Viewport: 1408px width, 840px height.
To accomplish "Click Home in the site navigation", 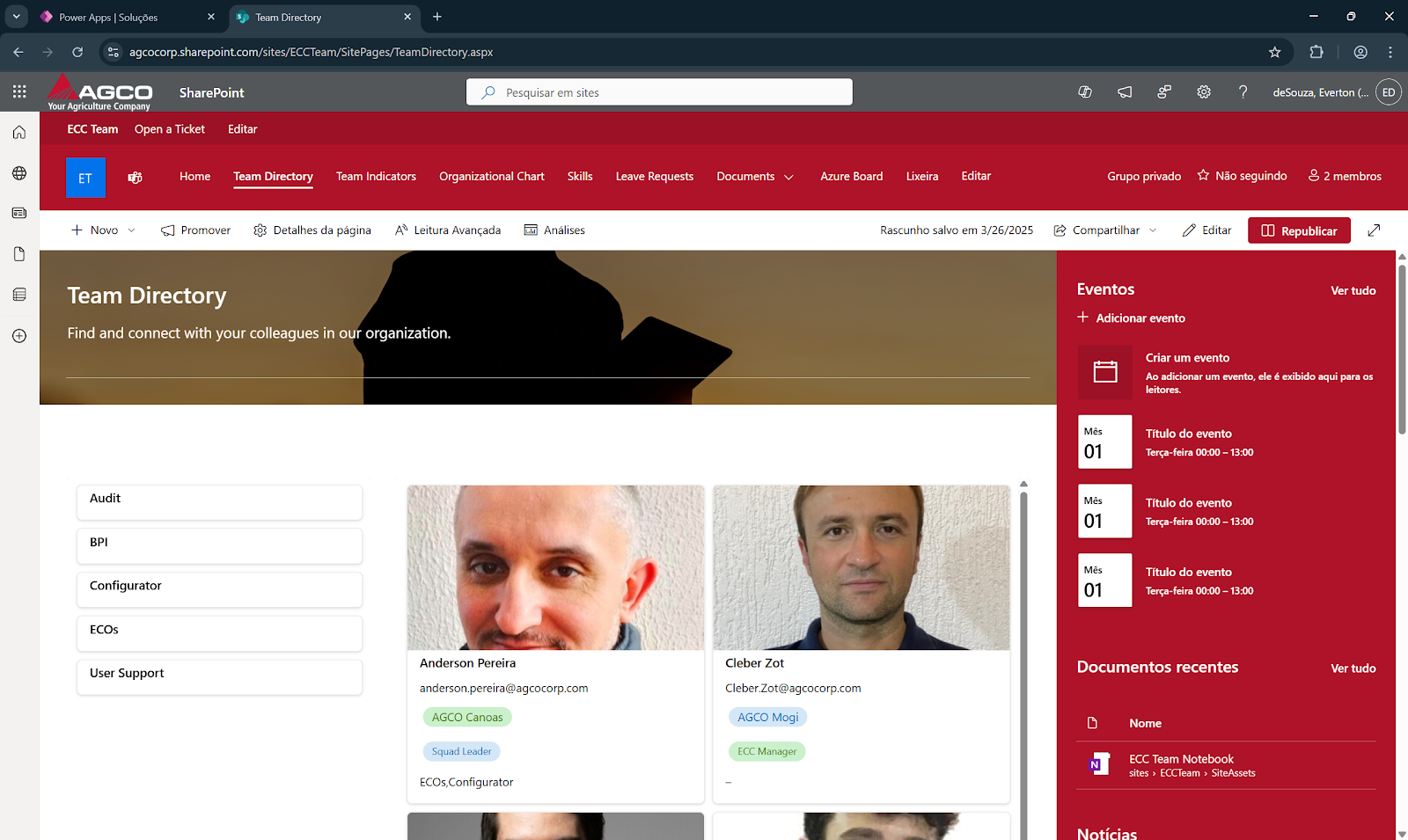I will (194, 176).
